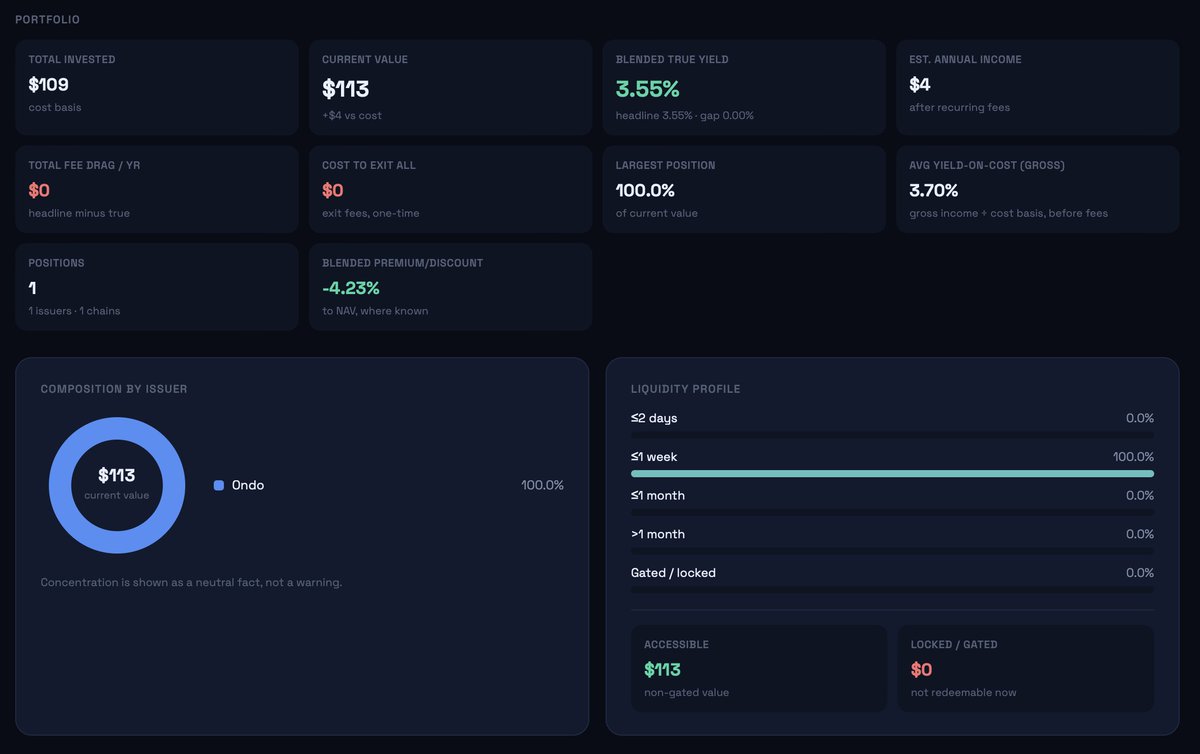Click the Positions count value 1
This screenshot has width=1200, height=754.
pos(33,288)
